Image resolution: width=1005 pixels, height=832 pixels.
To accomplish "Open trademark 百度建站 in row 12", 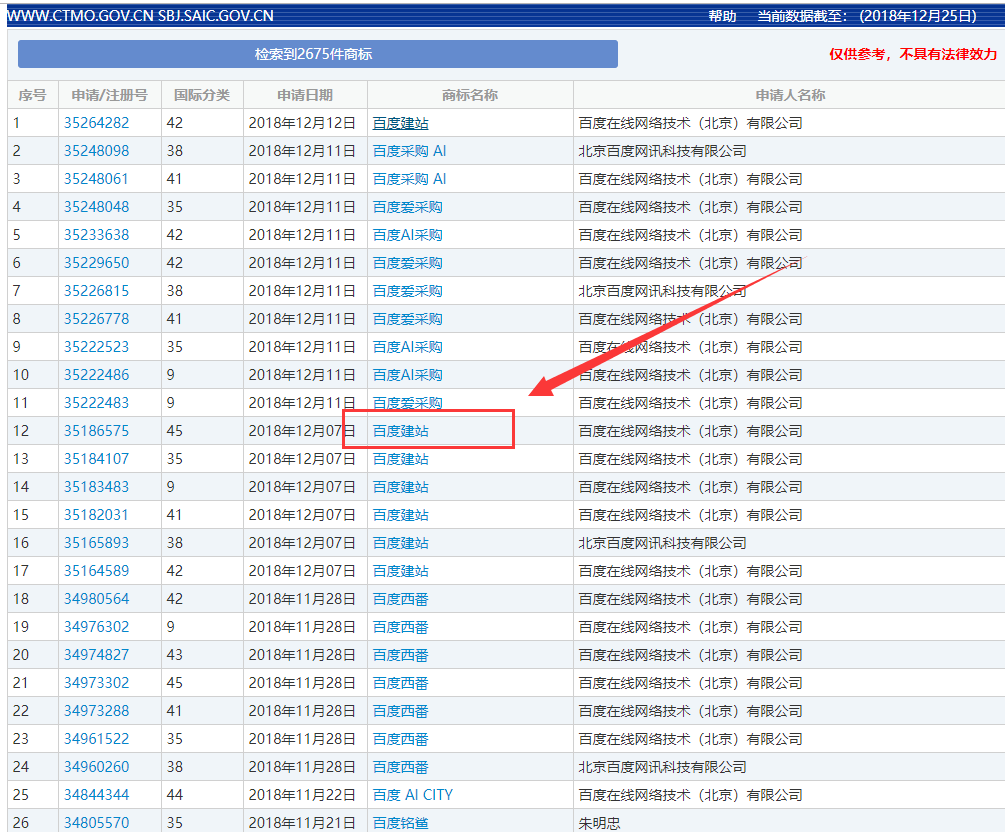I will click(x=401, y=431).
